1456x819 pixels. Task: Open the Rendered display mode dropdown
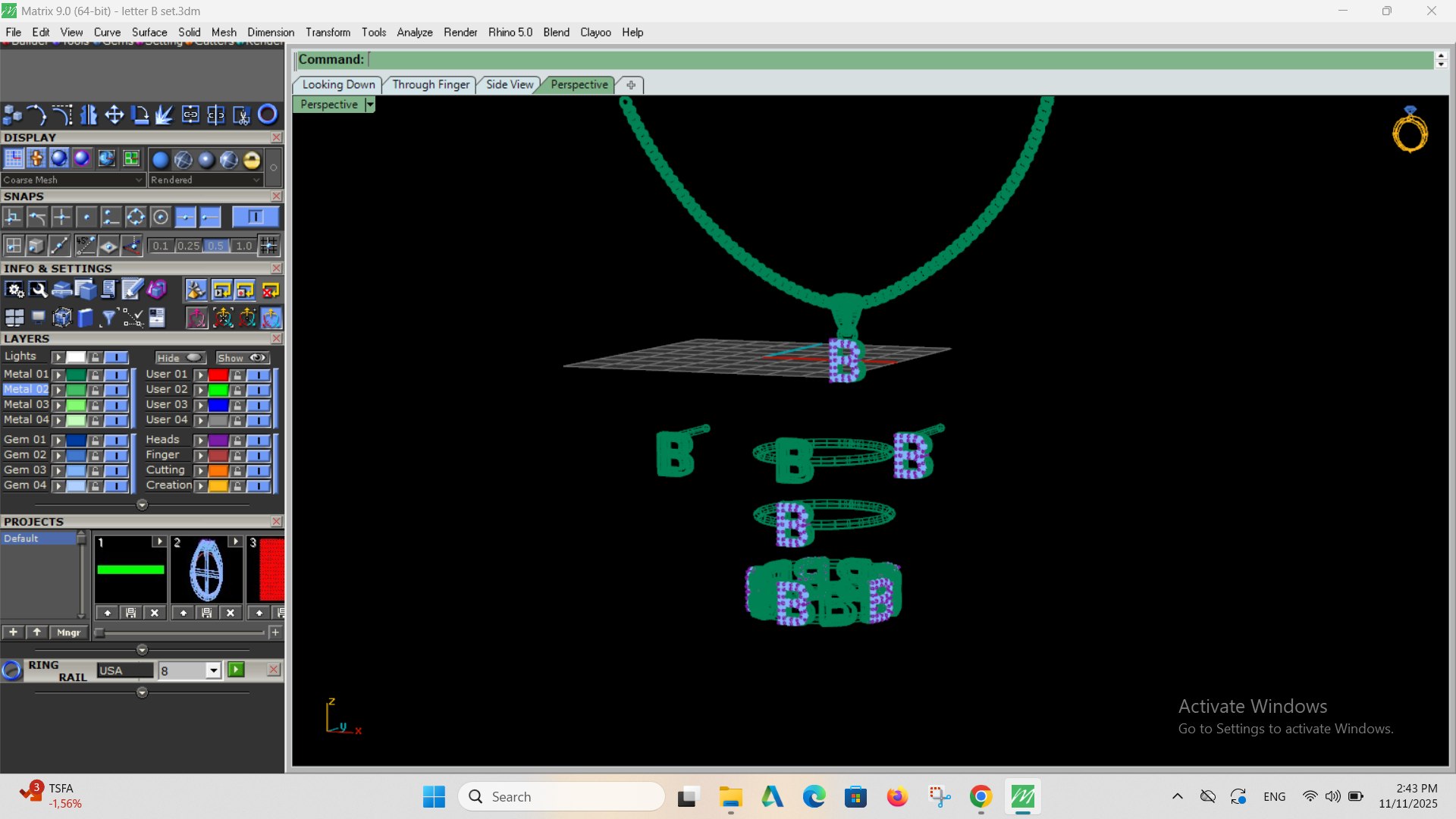point(205,180)
